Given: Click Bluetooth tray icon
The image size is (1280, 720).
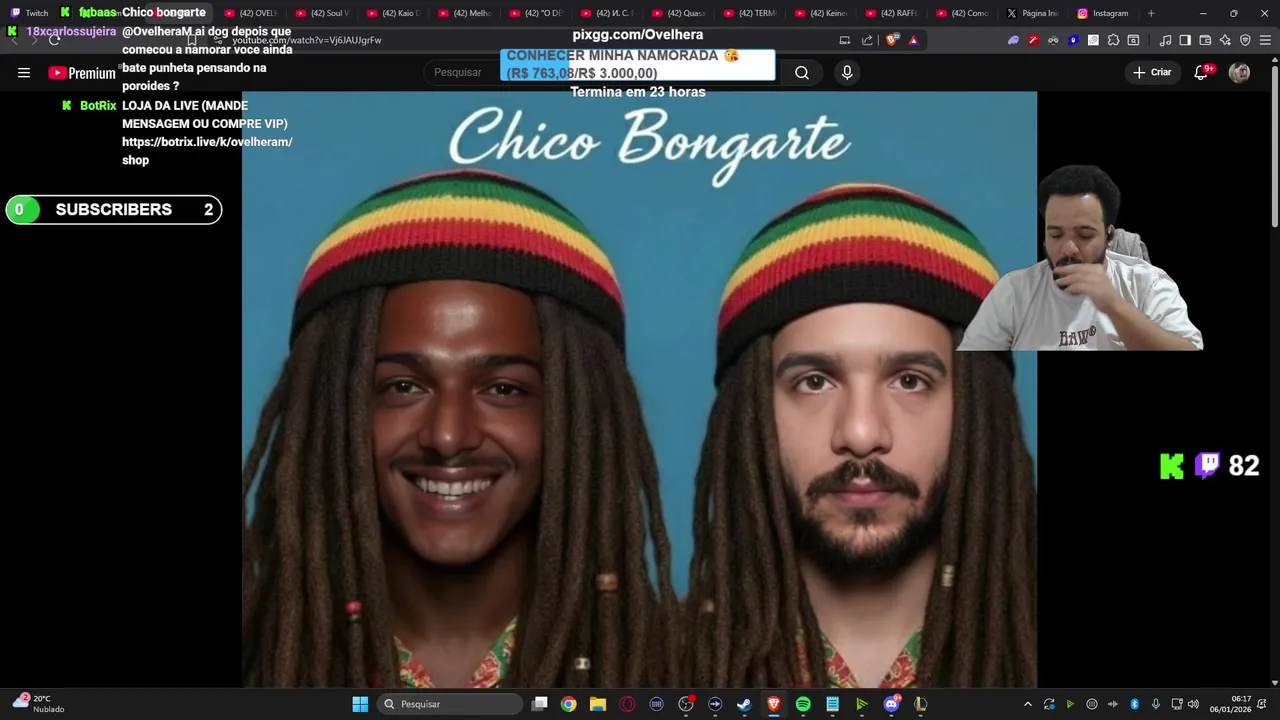Looking at the screenshot, I should click(1134, 704).
